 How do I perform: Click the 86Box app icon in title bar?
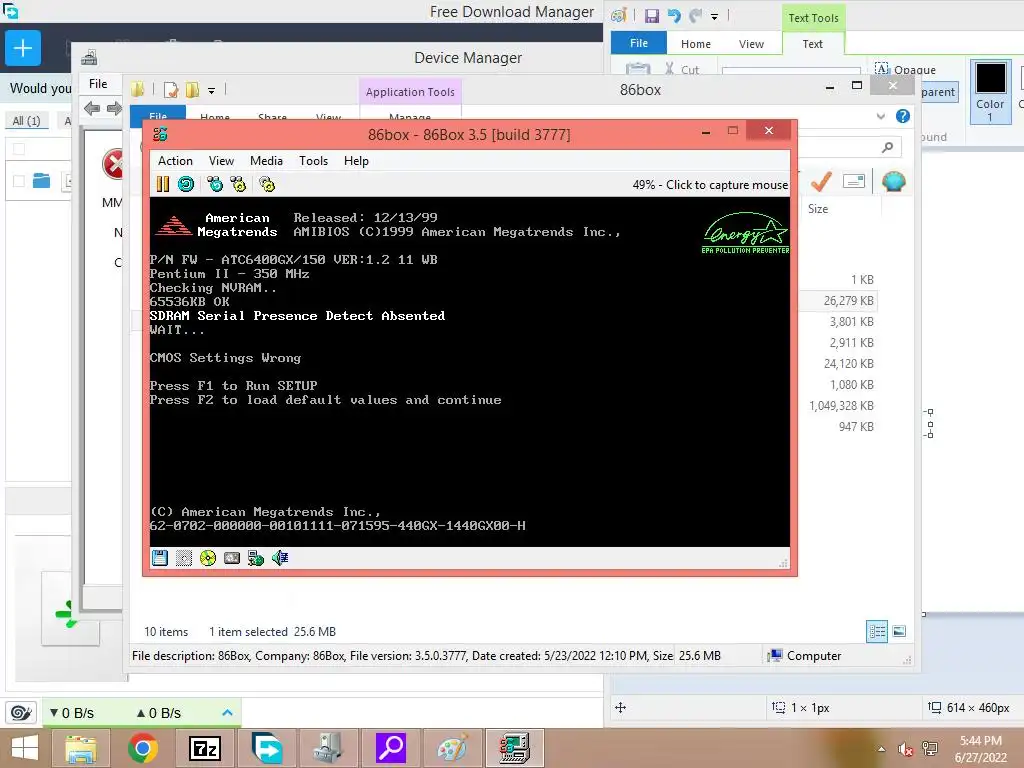160,135
